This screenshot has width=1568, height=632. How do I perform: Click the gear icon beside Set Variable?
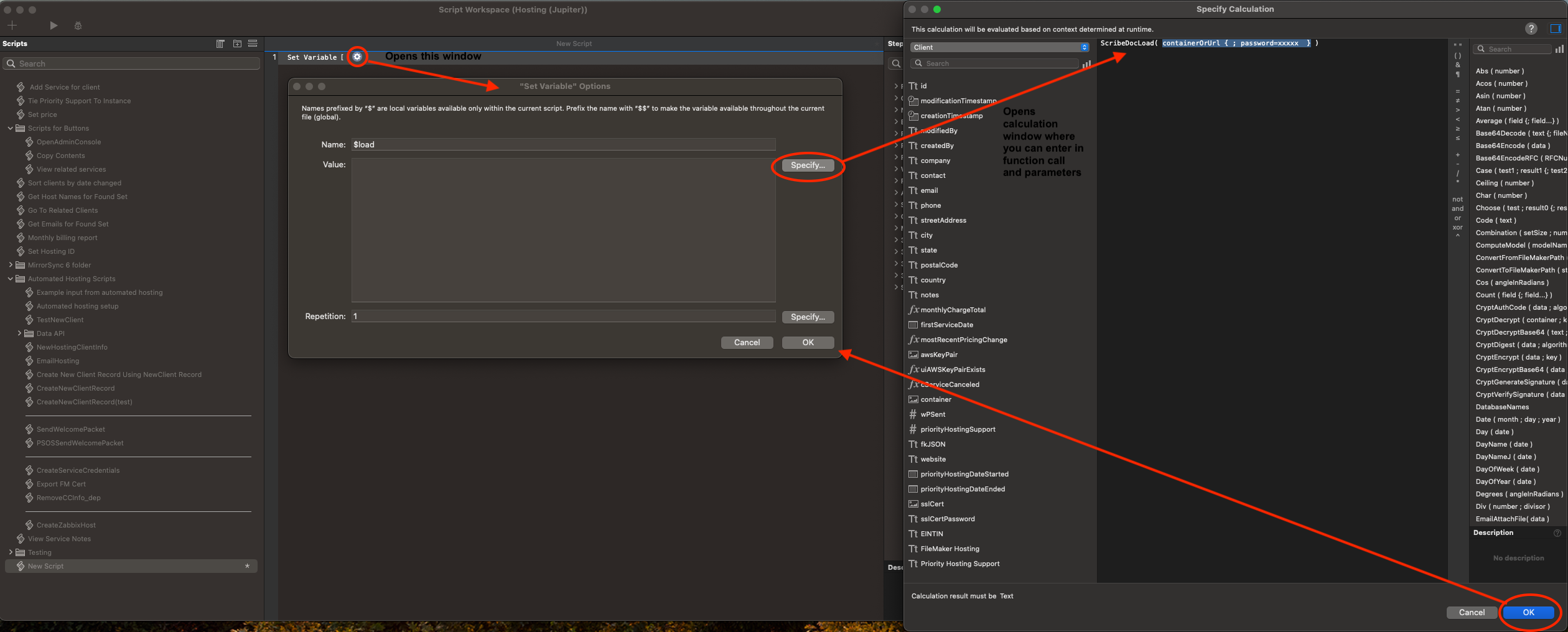[357, 57]
